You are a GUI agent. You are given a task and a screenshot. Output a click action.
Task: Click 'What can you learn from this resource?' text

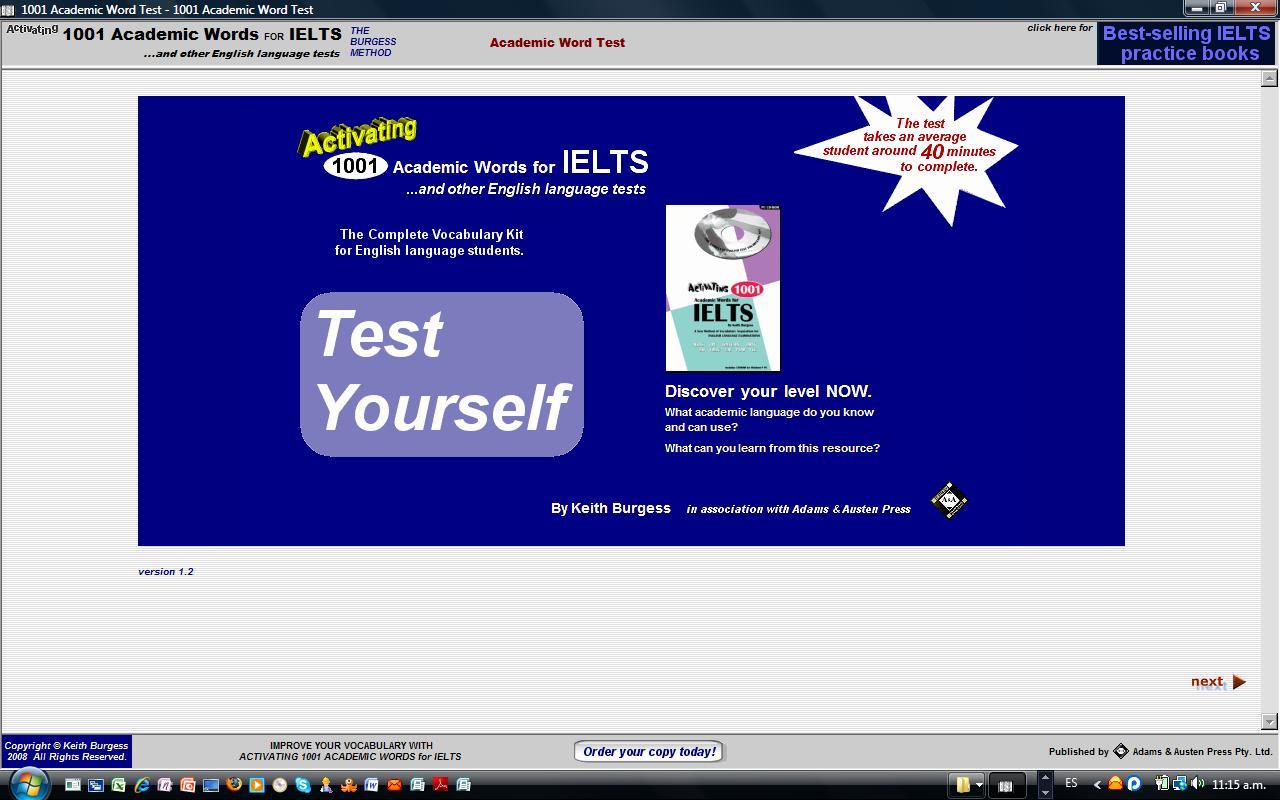pyautogui.click(x=772, y=448)
